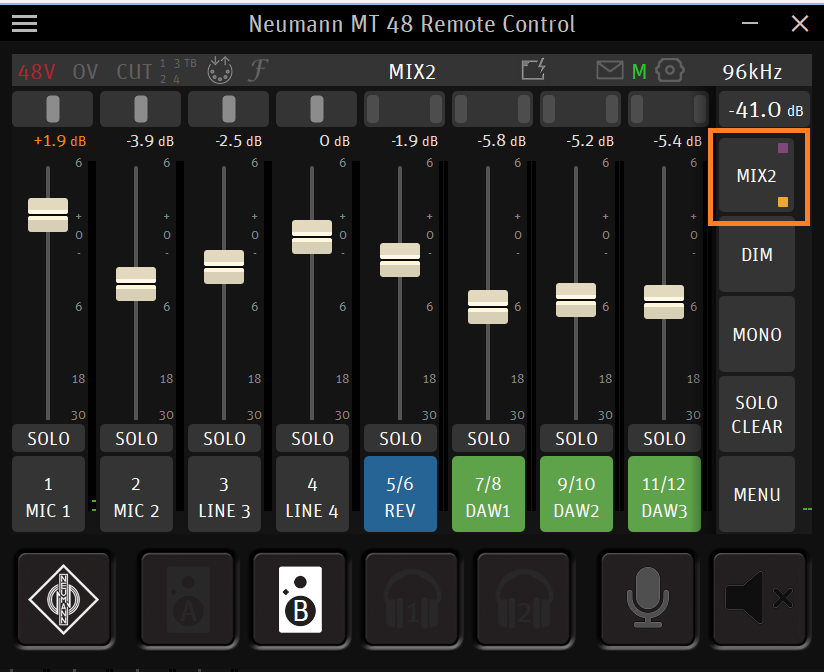This screenshot has height=672, width=824.
Task: Toggle the DIM button
Action: pos(757,255)
